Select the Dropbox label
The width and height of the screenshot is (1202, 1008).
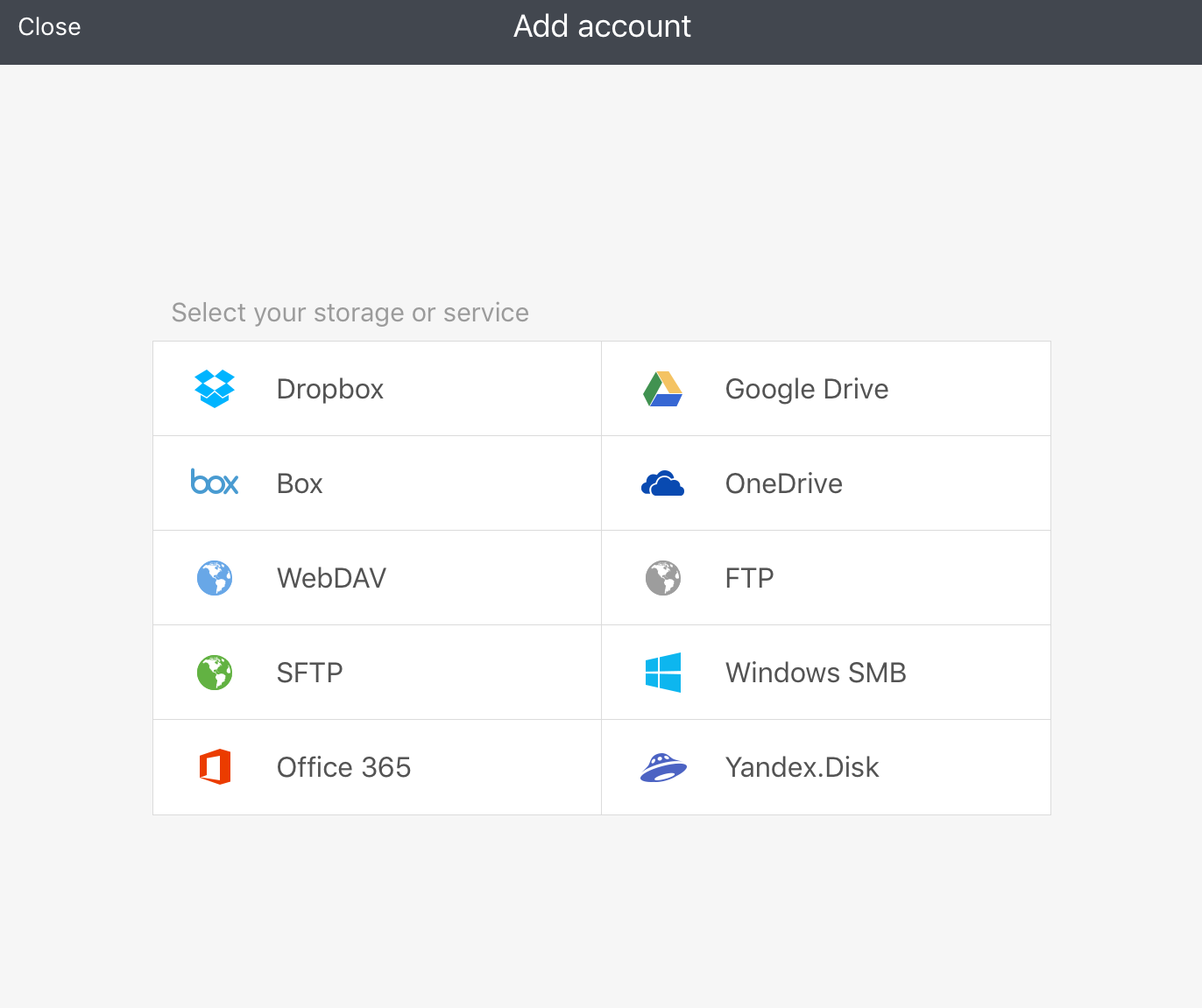point(330,389)
